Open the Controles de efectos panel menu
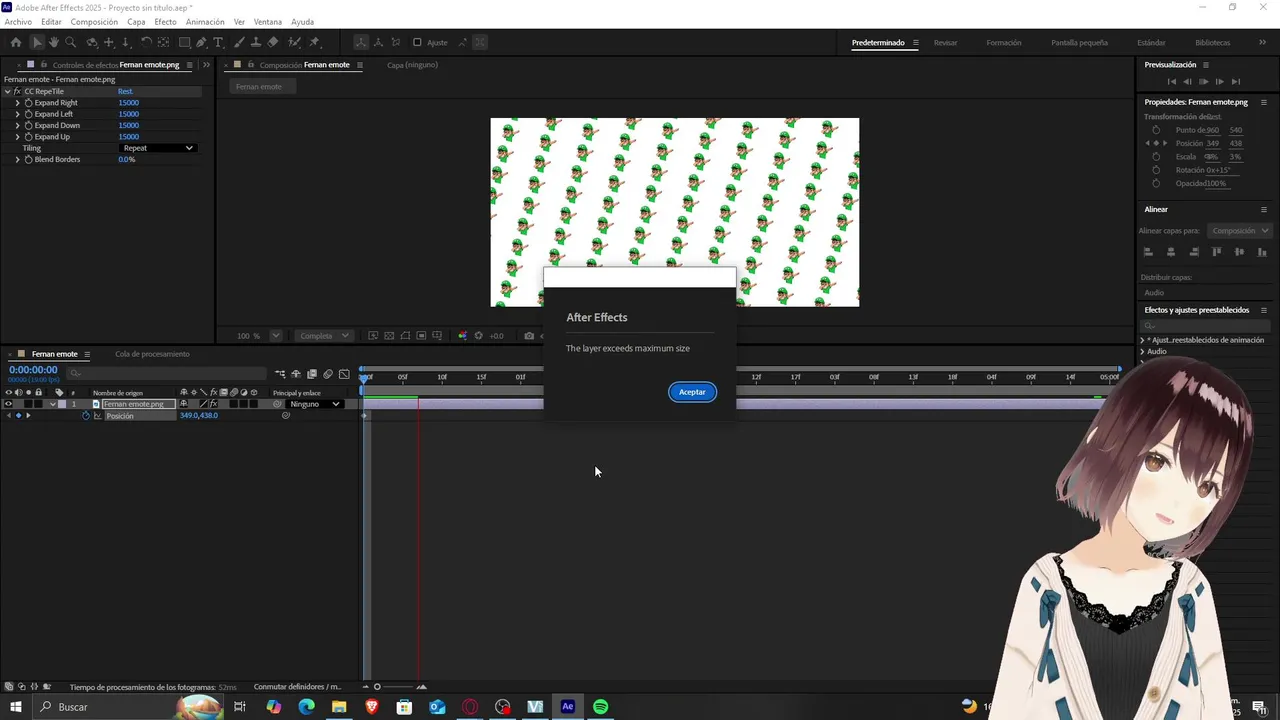1280x720 pixels. [189, 65]
